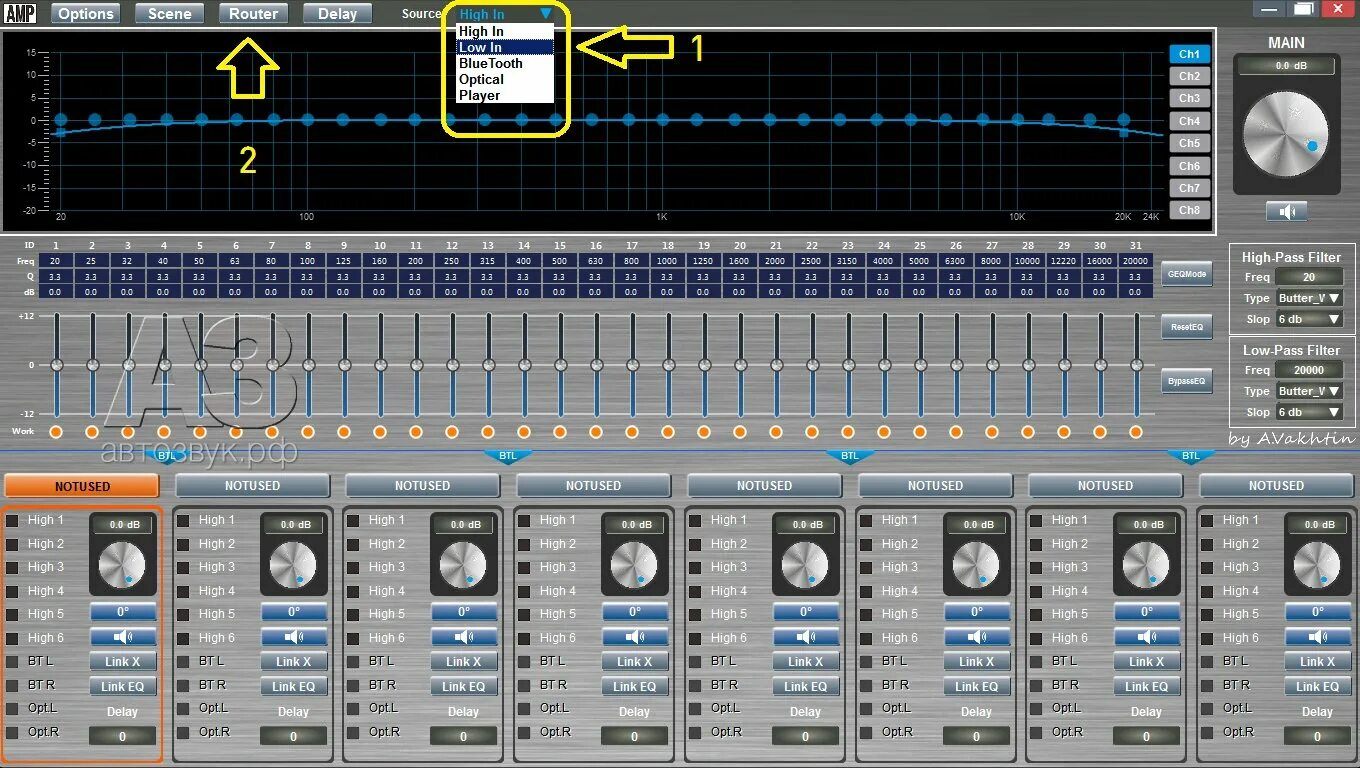The width and height of the screenshot is (1360, 768).
Task: Check BT L in first channel strip
Action: click(x=12, y=661)
